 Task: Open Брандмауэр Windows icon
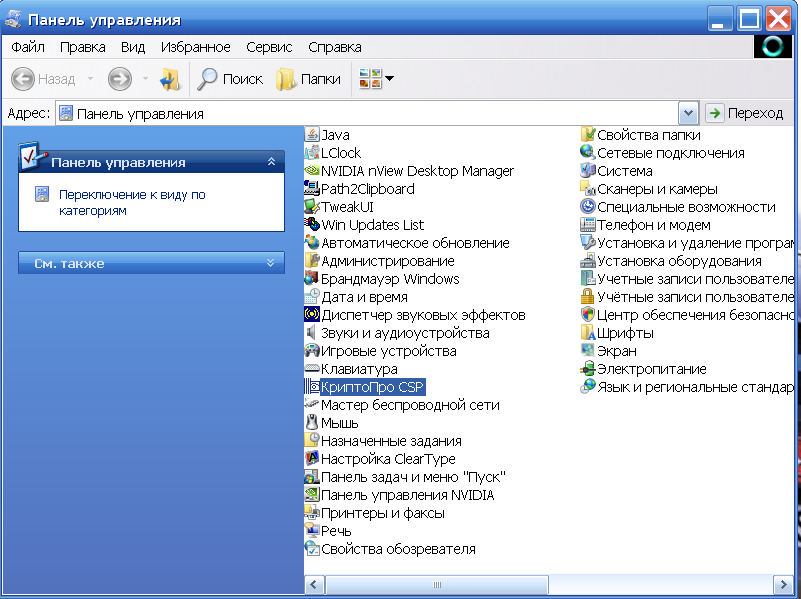coord(312,279)
